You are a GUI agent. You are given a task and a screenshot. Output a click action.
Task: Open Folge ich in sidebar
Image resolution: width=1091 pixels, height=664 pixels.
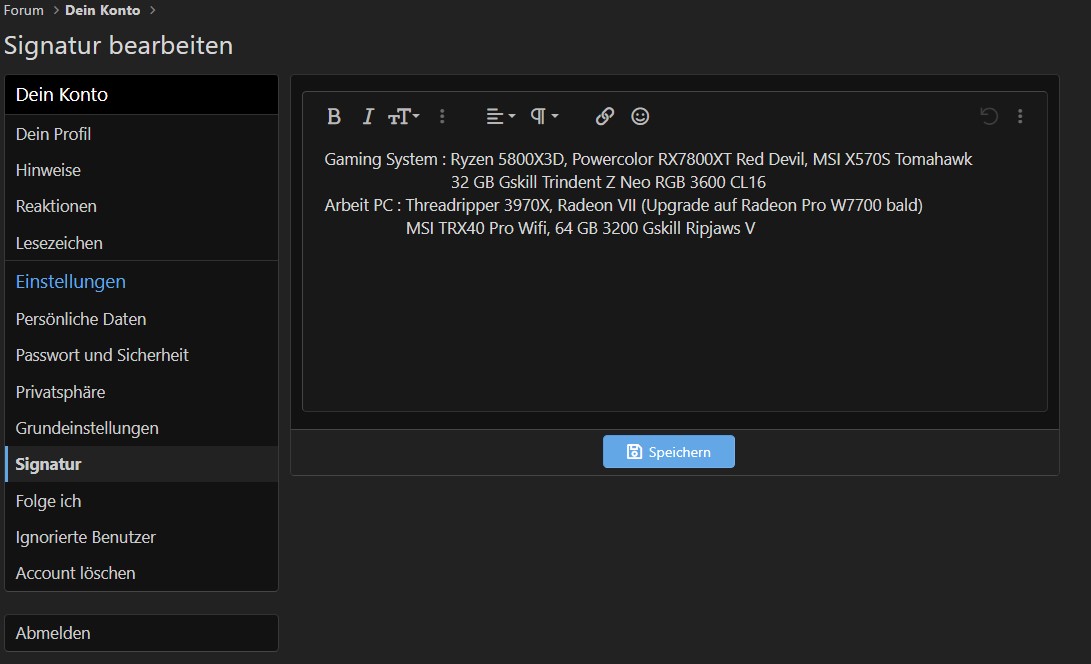pos(141,501)
